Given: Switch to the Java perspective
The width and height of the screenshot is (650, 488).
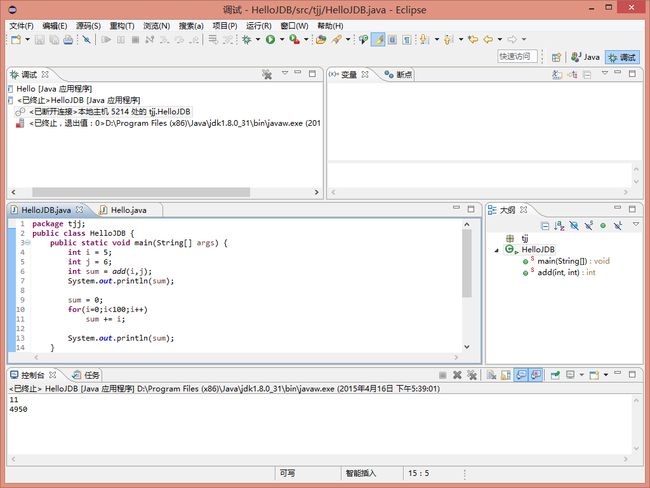Looking at the screenshot, I should tap(585, 57).
